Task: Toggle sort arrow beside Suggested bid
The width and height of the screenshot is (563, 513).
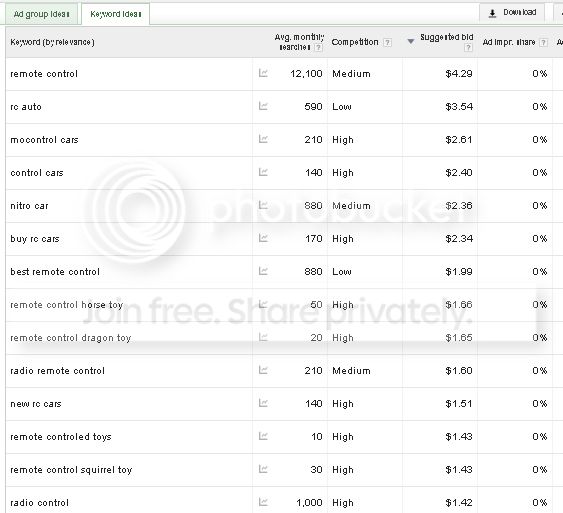Action: [411, 42]
